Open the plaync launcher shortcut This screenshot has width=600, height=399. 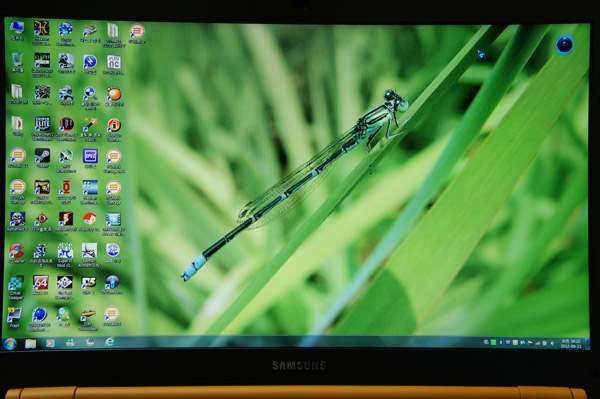(114, 64)
